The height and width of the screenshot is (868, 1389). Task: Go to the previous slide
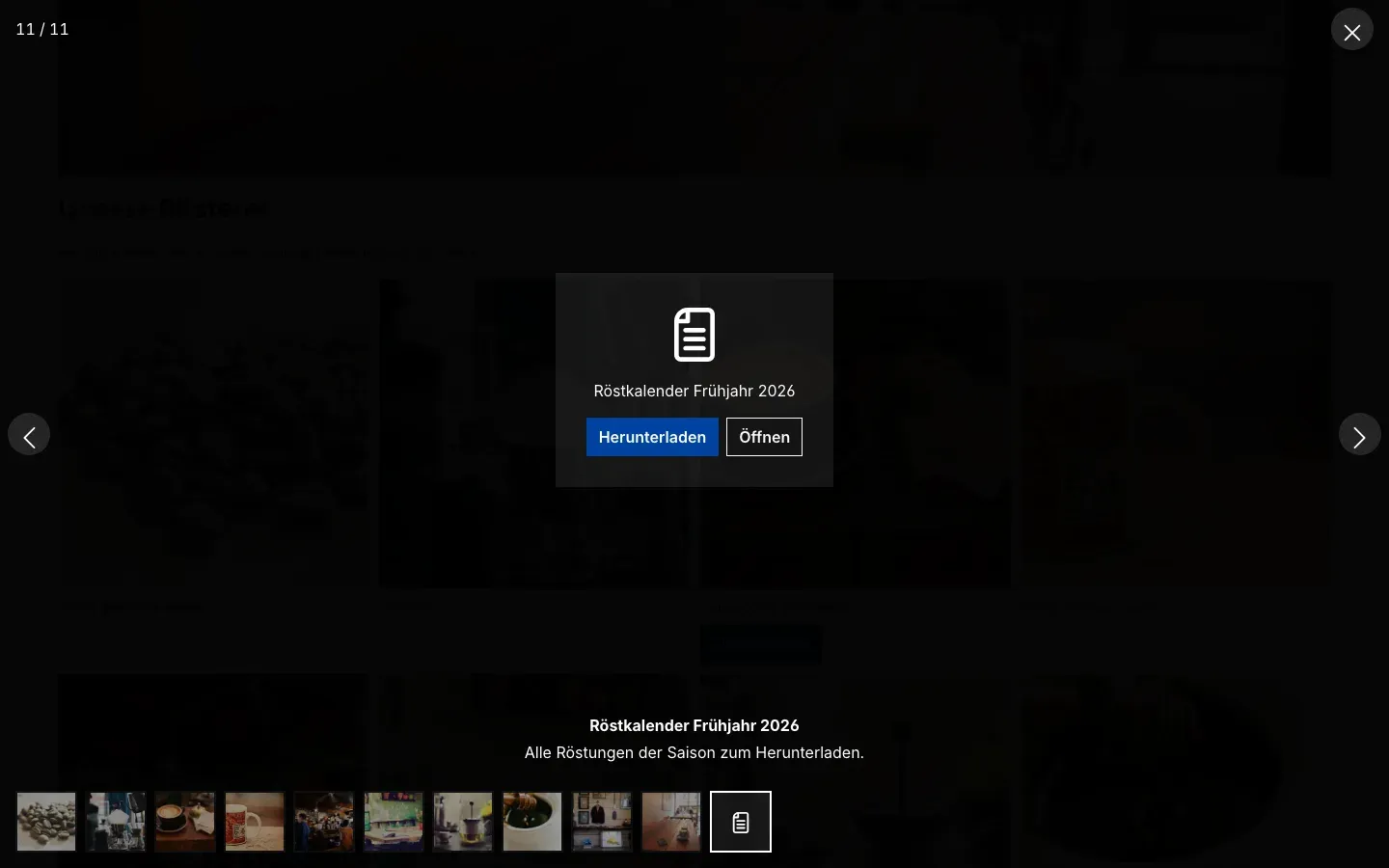[x=29, y=435]
